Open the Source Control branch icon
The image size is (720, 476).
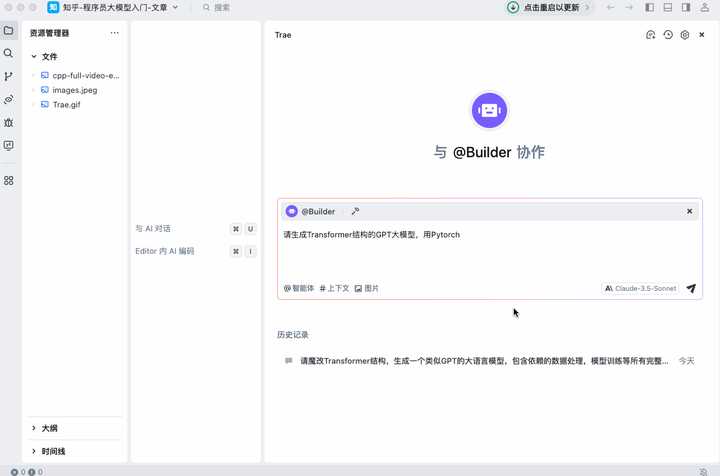(8, 76)
